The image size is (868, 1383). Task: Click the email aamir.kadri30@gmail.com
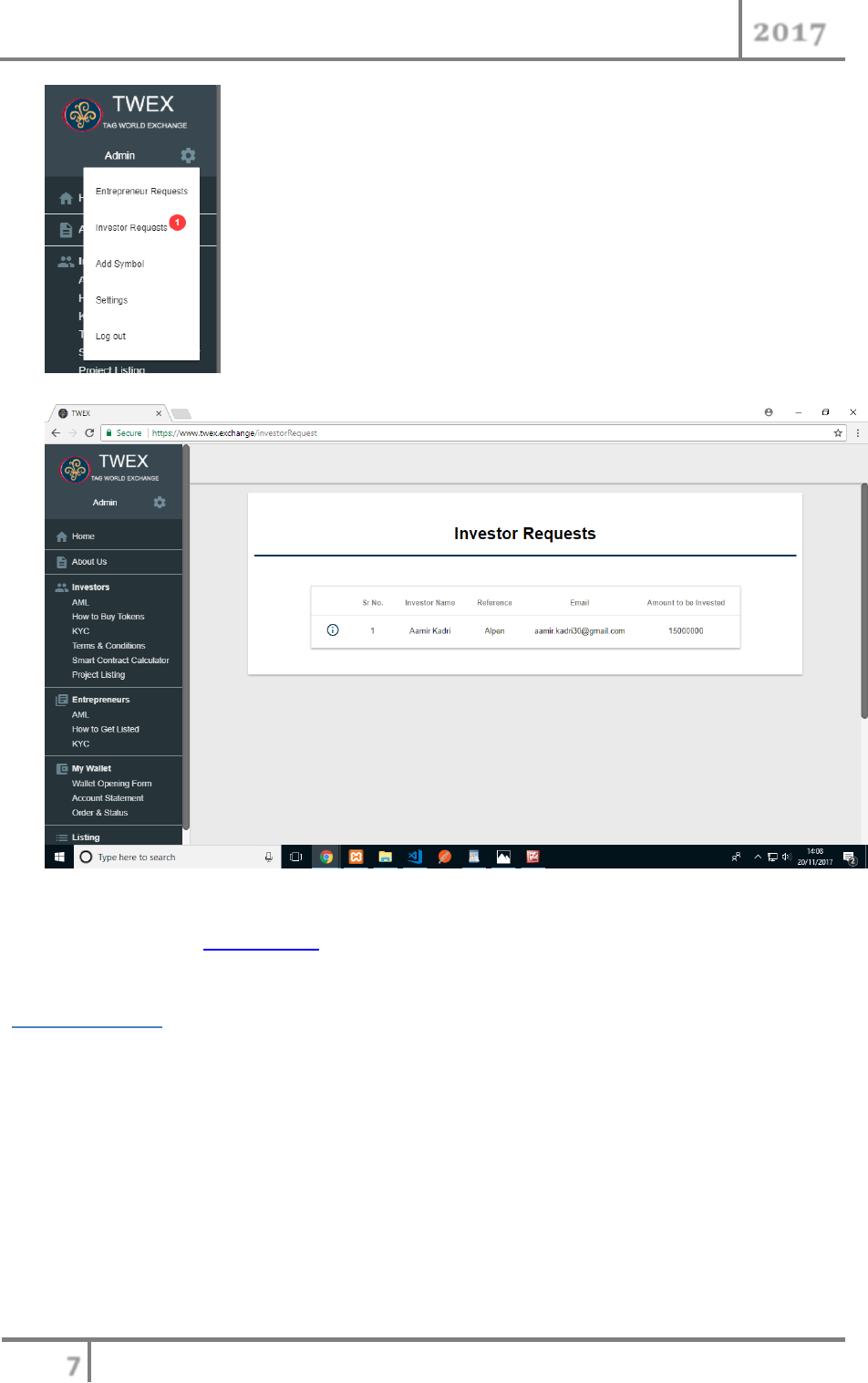(579, 631)
